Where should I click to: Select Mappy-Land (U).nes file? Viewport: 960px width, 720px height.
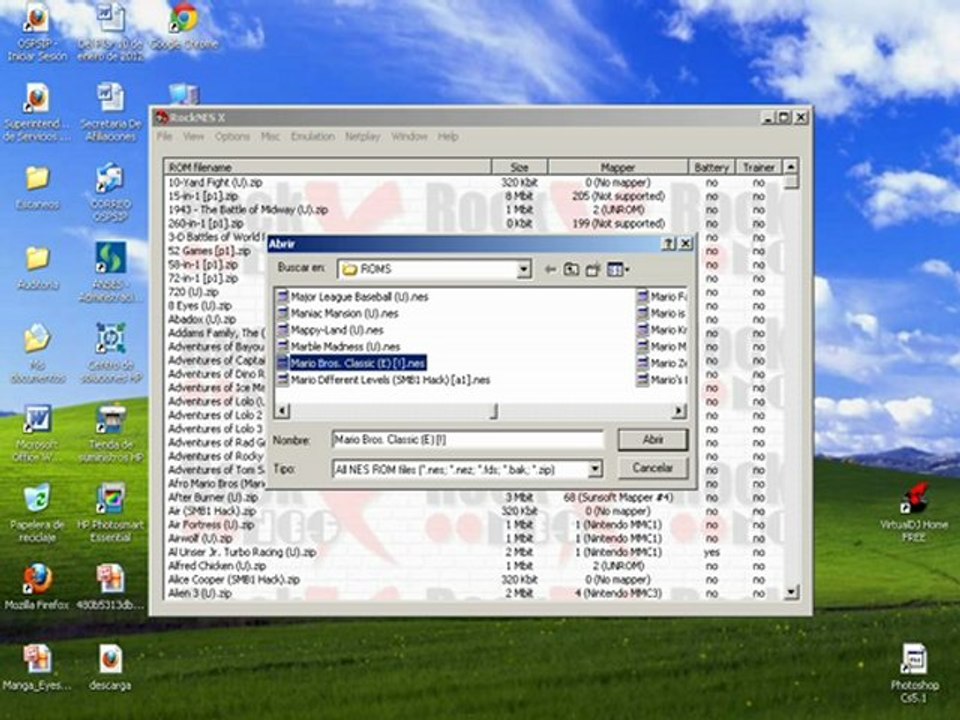[x=330, y=330]
